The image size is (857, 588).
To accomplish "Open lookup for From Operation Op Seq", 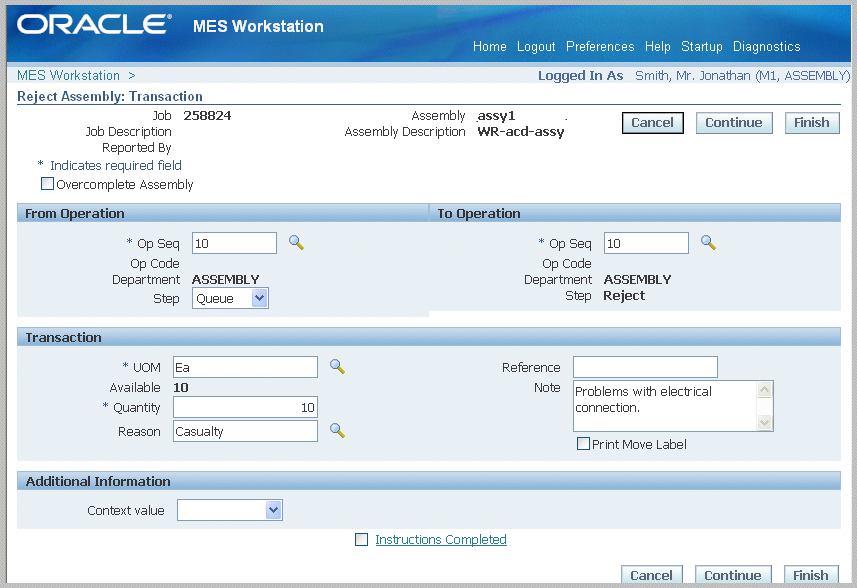I will 296,243.
